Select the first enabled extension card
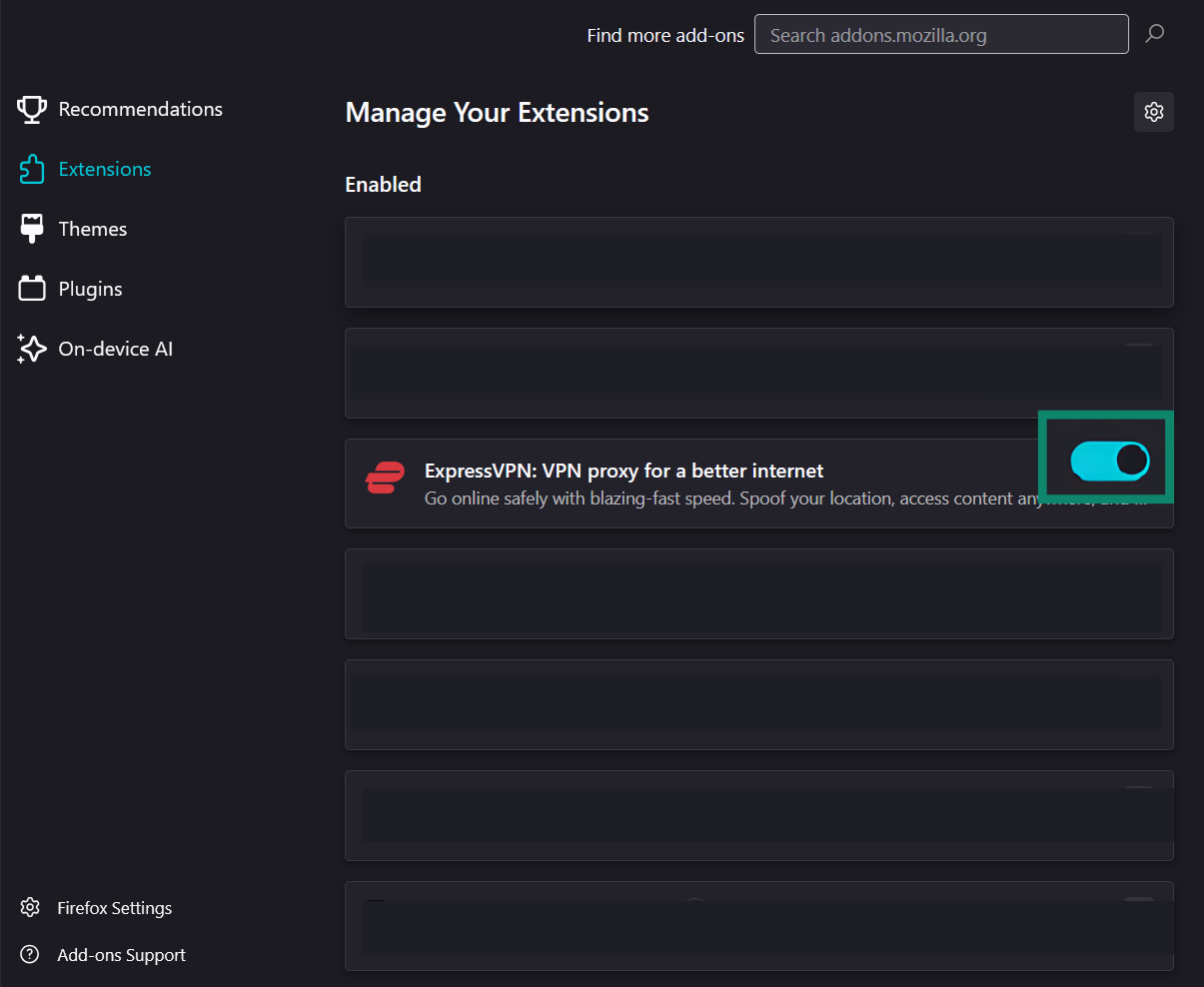This screenshot has height=987, width=1204. click(758, 262)
